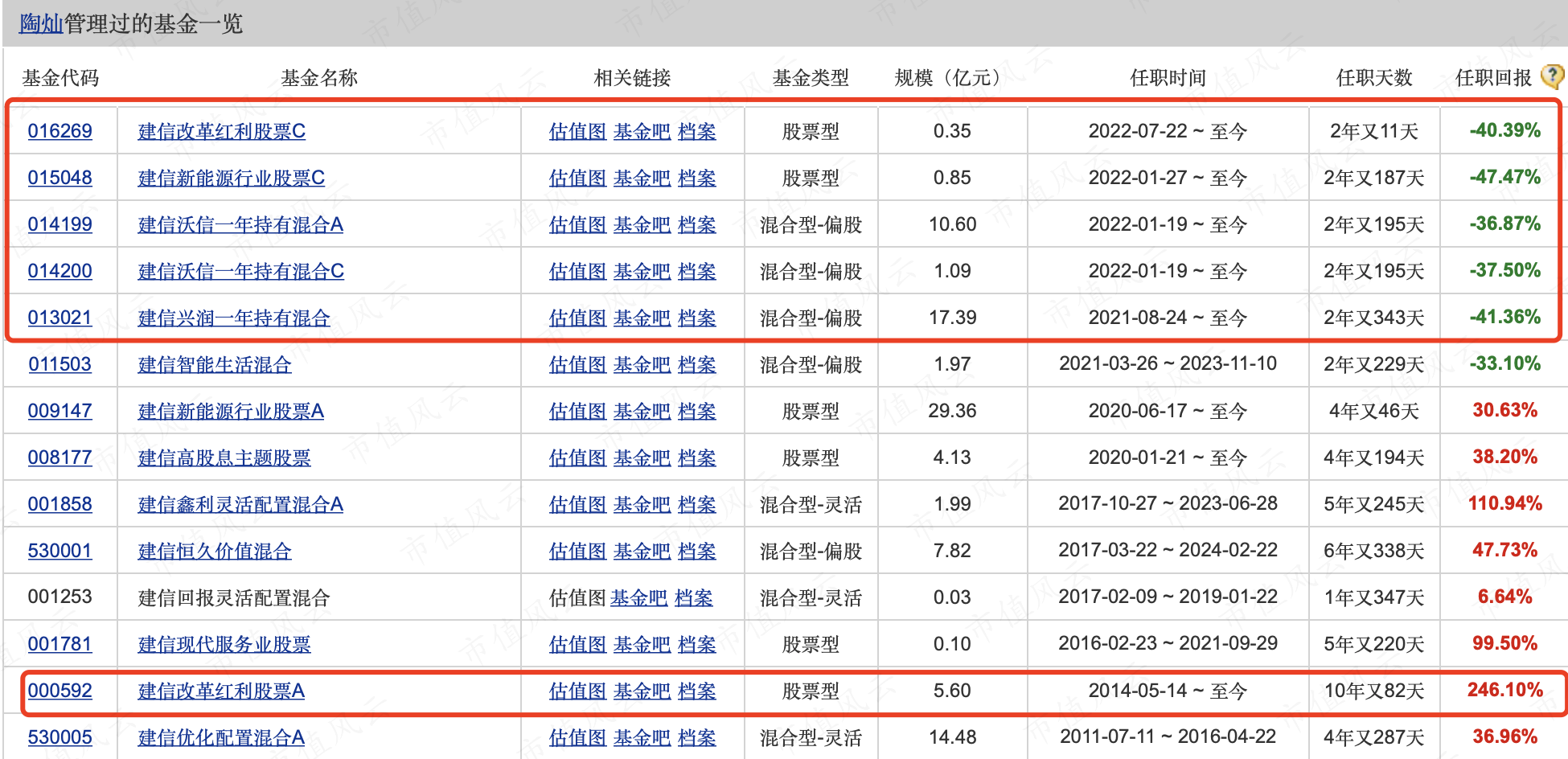Open 基金吧 for 建信改革红利股票C

[x=642, y=131]
